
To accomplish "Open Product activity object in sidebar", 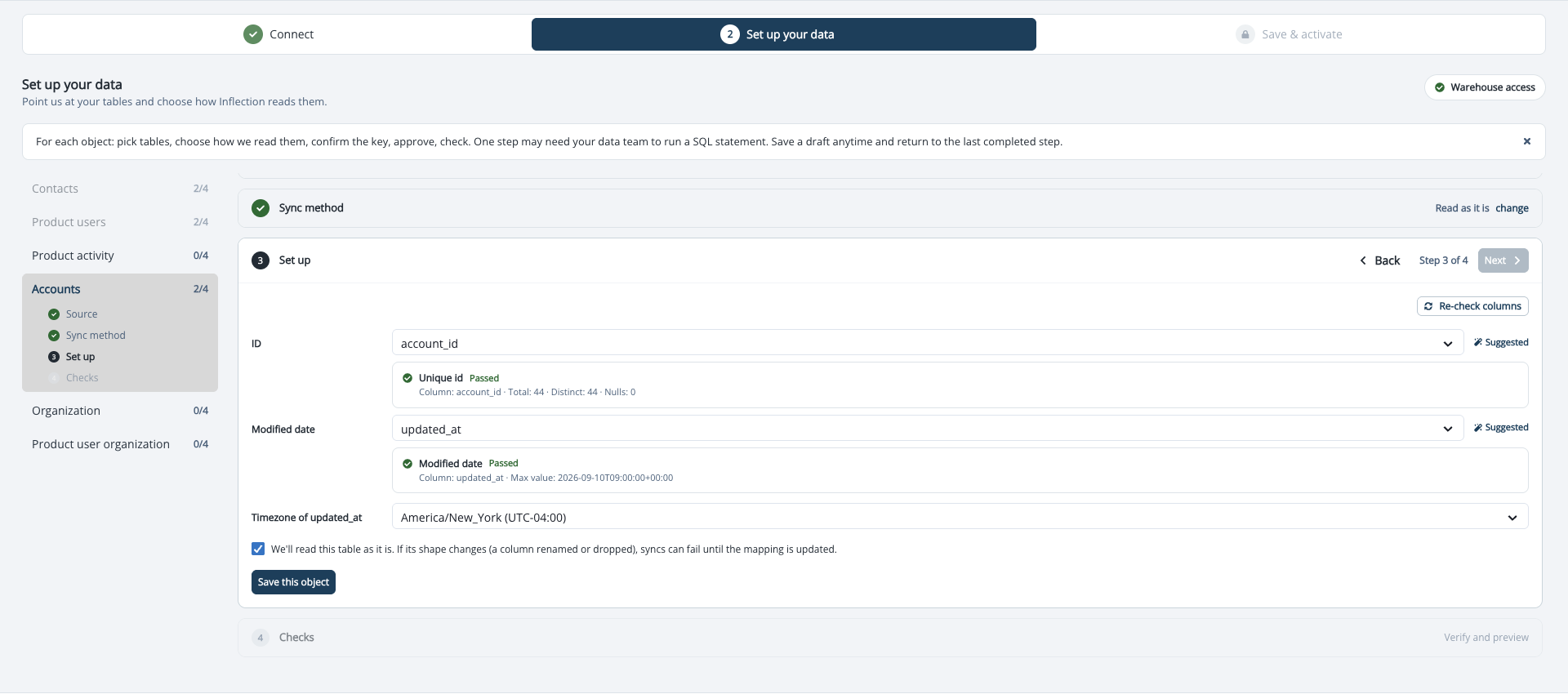I will [x=120, y=256].
